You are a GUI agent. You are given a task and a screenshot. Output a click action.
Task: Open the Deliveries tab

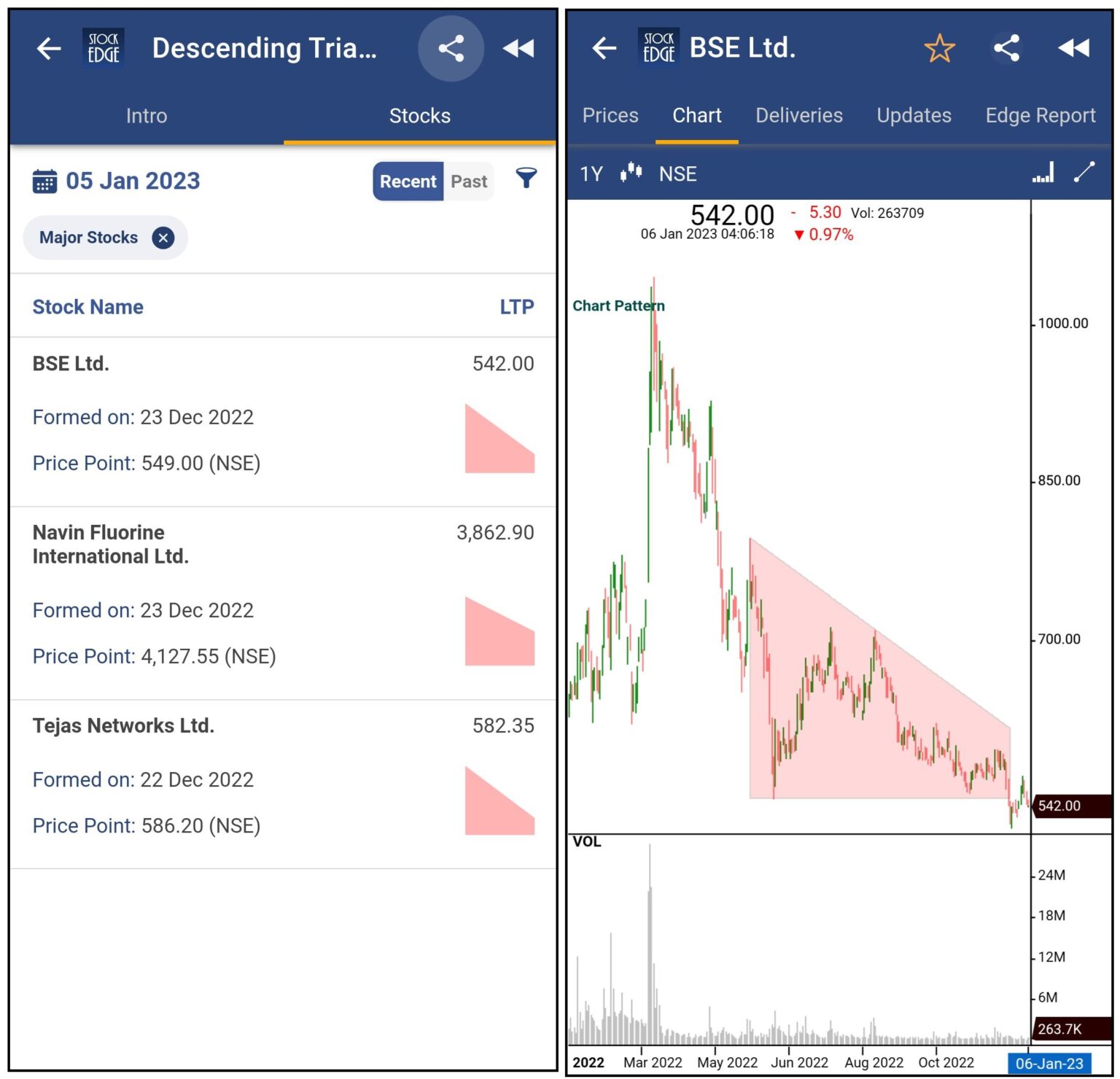point(798,115)
